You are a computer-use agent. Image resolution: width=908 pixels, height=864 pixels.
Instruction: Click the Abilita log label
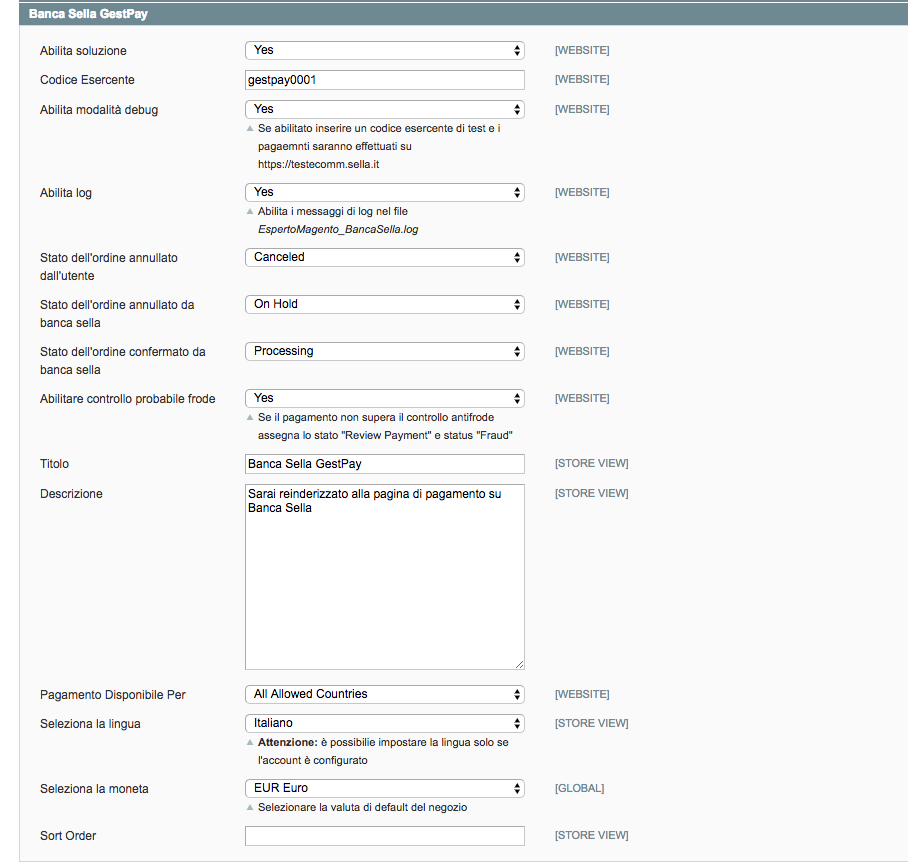[x=65, y=193]
